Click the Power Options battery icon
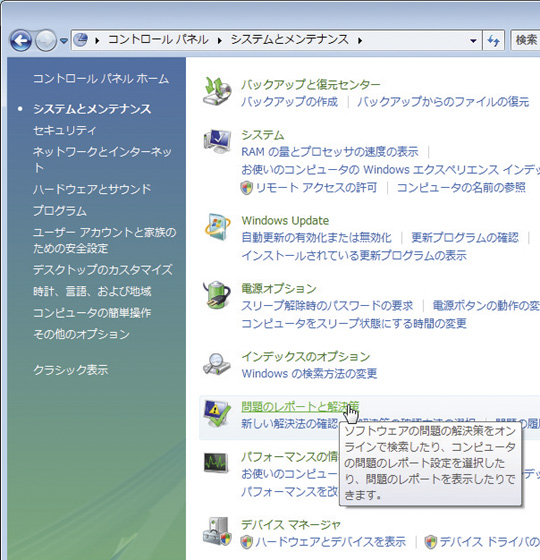 click(217, 295)
